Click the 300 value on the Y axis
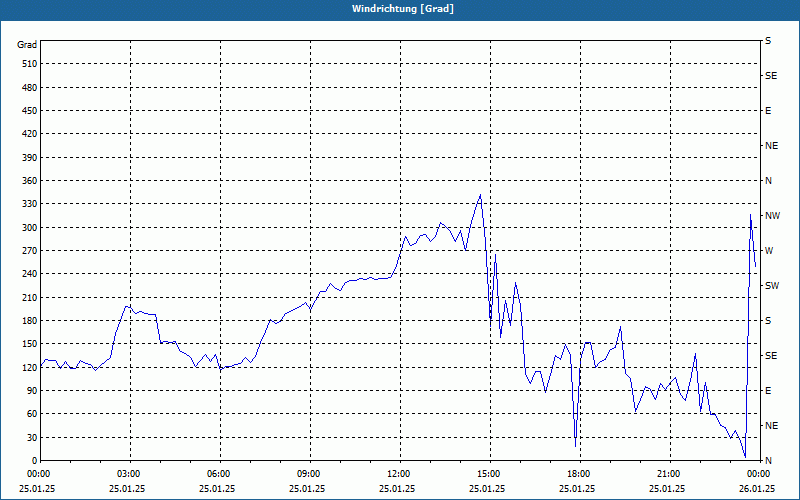 coord(30,228)
